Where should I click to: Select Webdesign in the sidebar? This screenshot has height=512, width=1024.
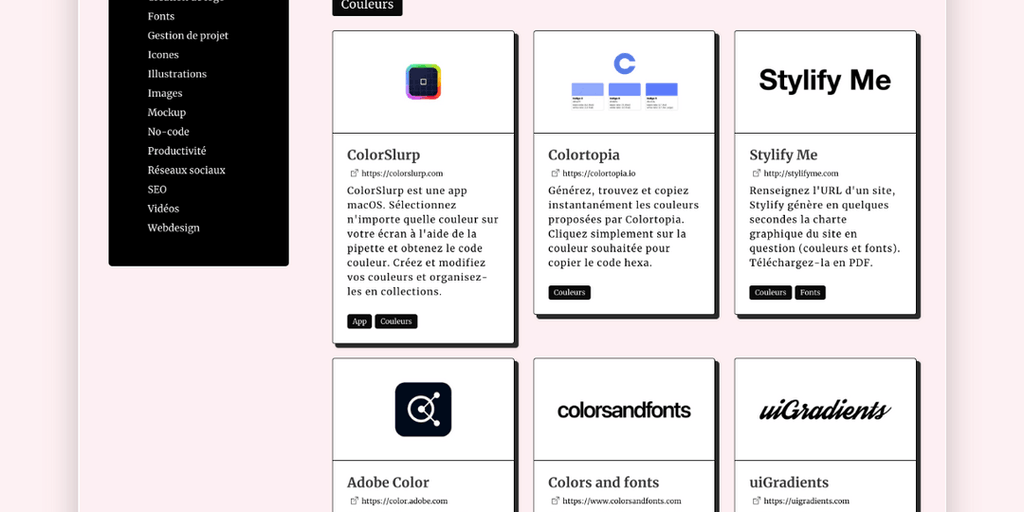[174, 228]
